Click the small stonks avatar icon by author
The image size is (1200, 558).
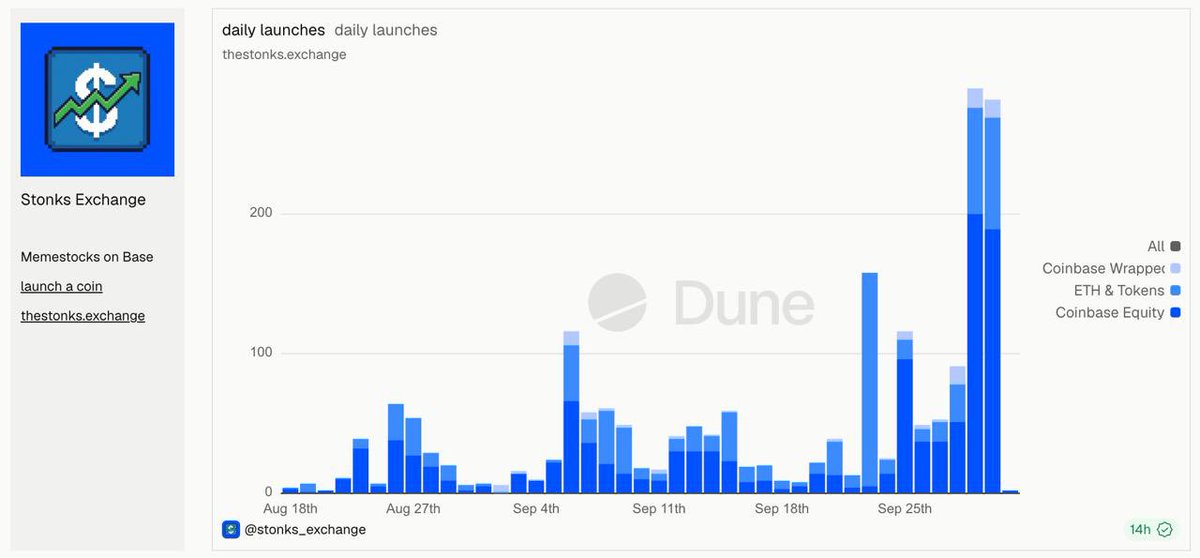231,529
